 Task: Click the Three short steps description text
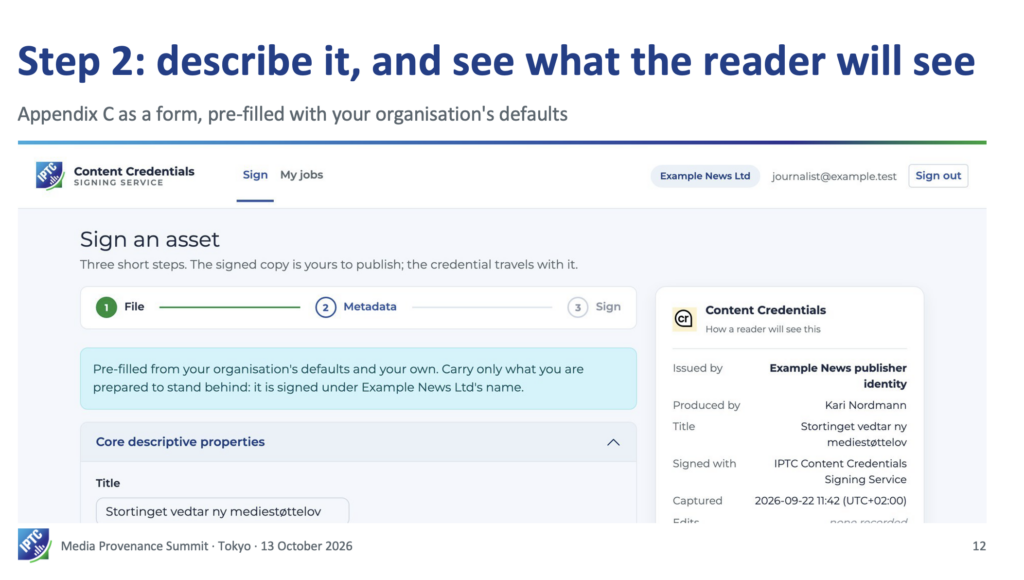328,265
